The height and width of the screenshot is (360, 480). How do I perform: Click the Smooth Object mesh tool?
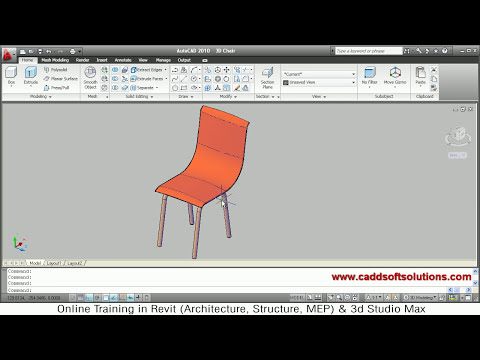point(90,78)
